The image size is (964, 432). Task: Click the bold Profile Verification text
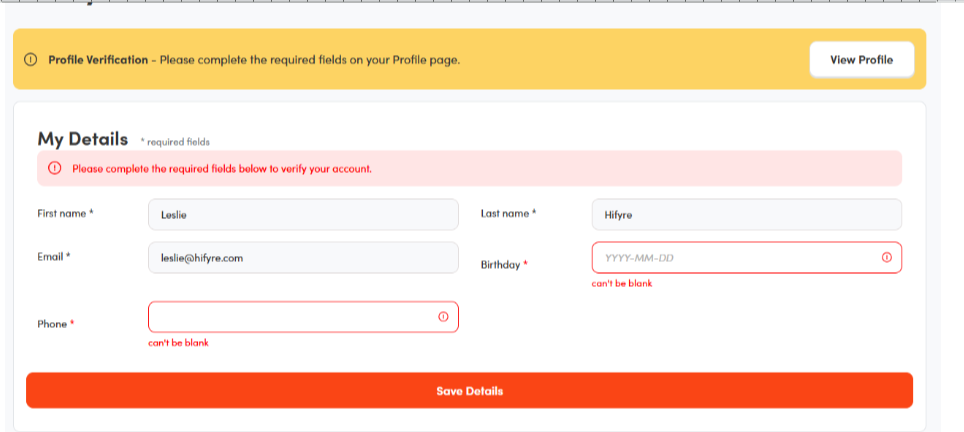tap(98, 60)
